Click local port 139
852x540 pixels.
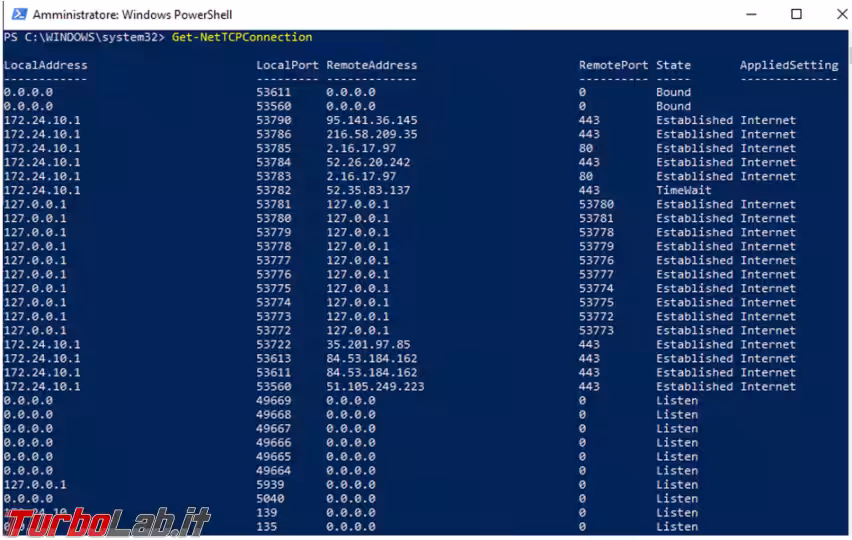(266, 512)
